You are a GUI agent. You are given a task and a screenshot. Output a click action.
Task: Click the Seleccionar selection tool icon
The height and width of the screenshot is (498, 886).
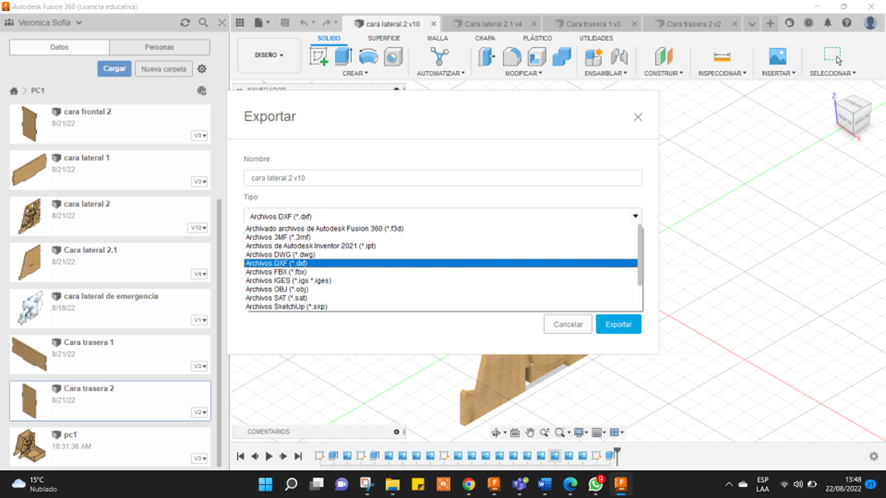click(x=832, y=56)
